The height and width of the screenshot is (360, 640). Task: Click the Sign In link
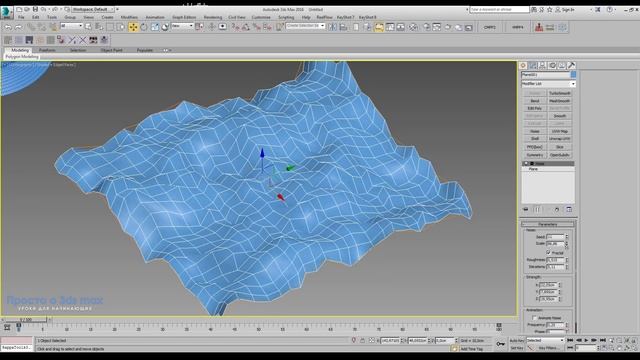click(568, 9)
